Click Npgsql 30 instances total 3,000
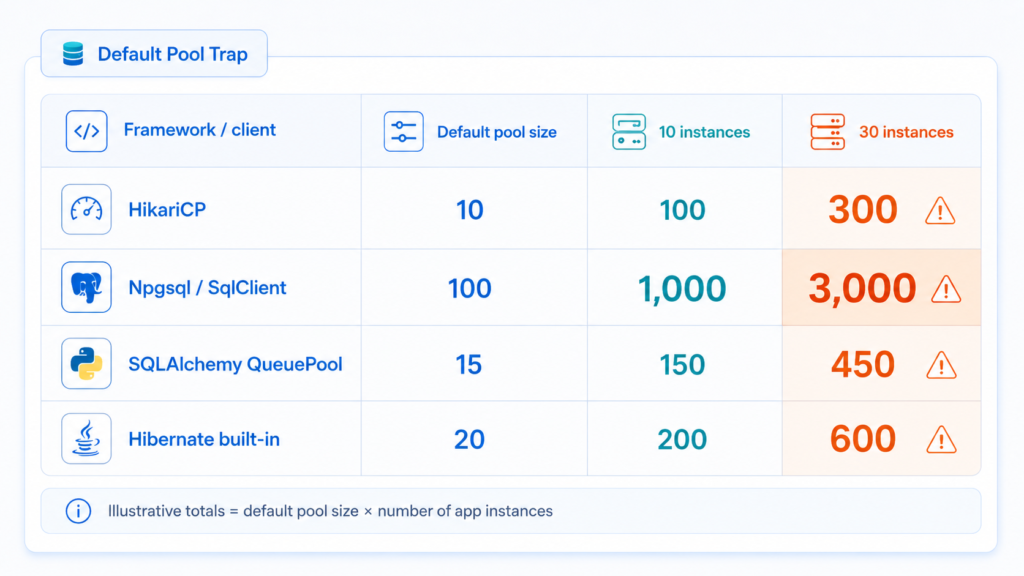The width and height of the screenshot is (1024, 576). click(862, 289)
